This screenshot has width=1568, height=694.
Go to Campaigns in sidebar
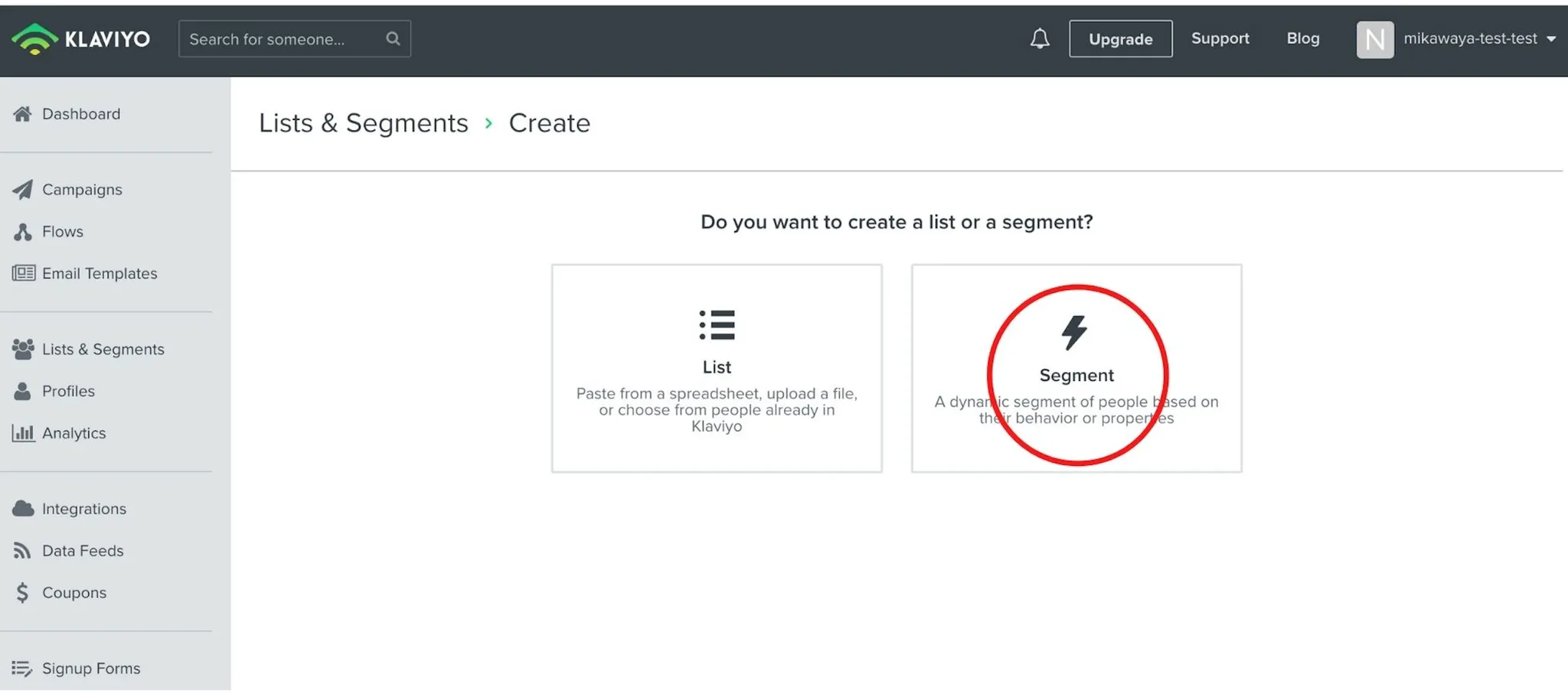tap(82, 189)
